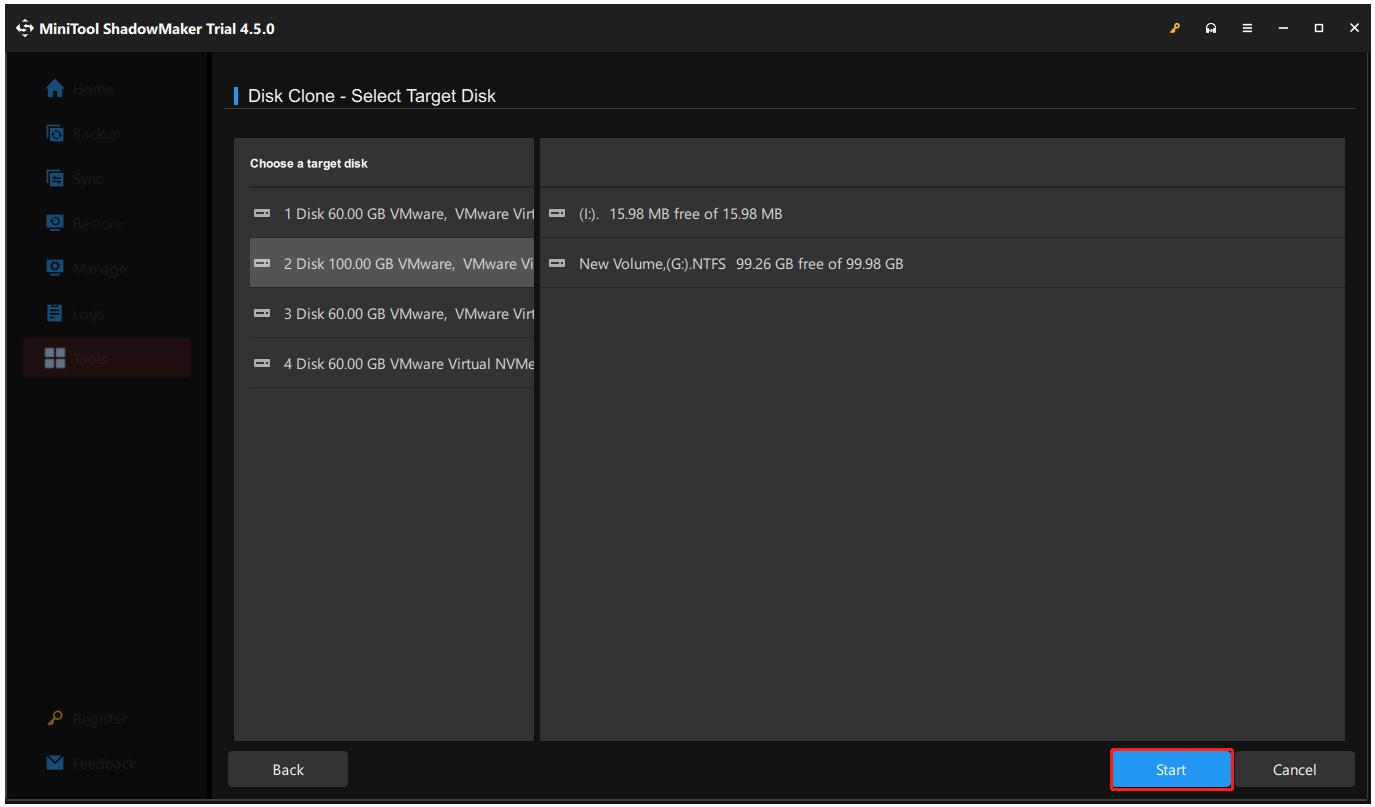The height and width of the screenshot is (807, 1375).
Task: Click the (I:) 15.98 MB free partition
Action: (x=680, y=214)
